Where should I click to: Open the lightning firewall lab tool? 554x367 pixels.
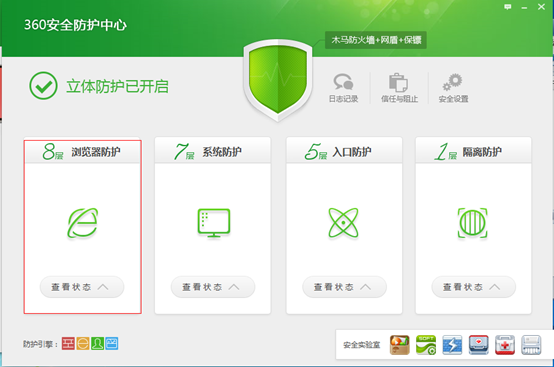tap(452, 345)
